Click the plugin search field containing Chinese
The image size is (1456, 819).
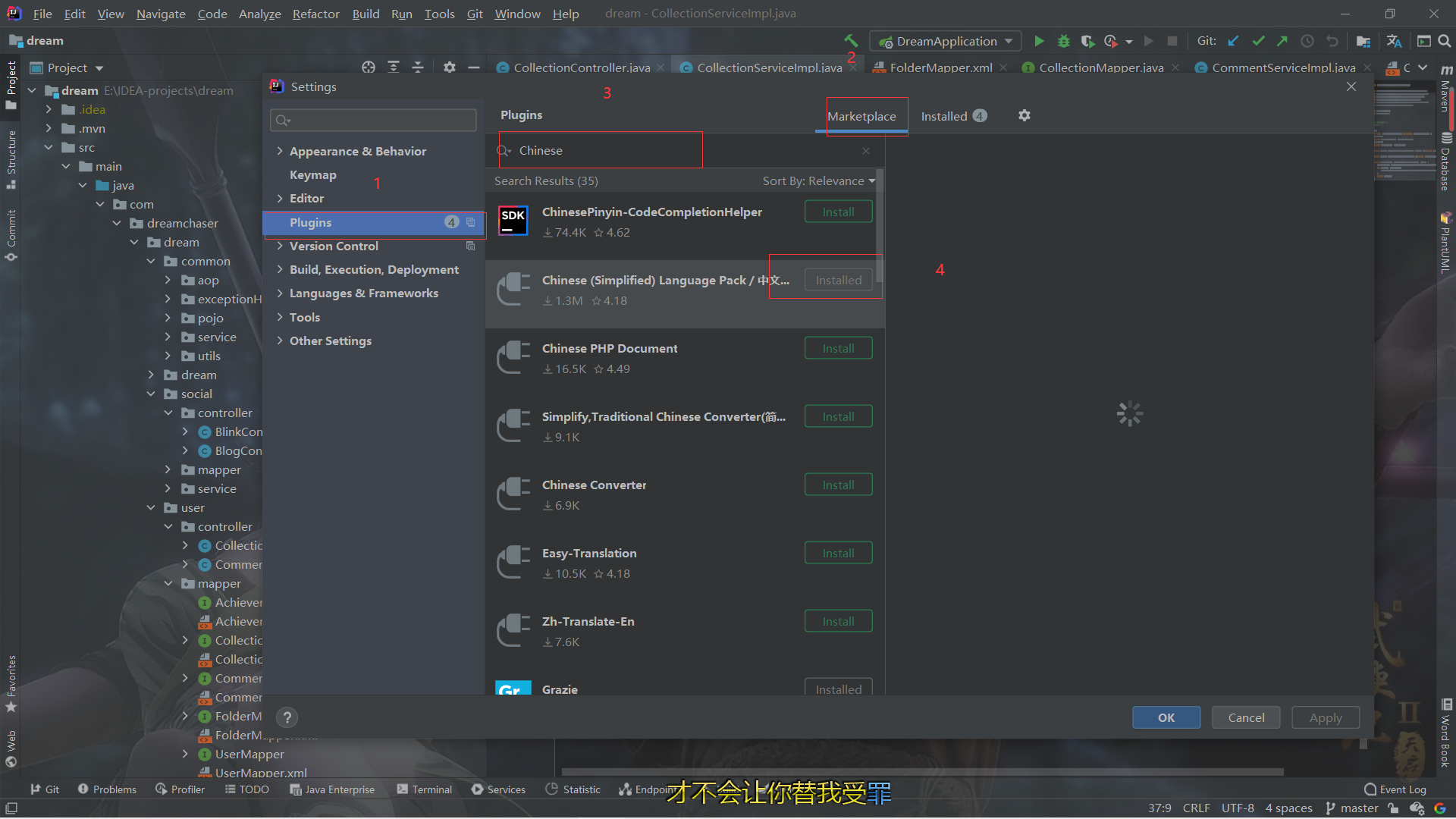[x=607, y=150]
